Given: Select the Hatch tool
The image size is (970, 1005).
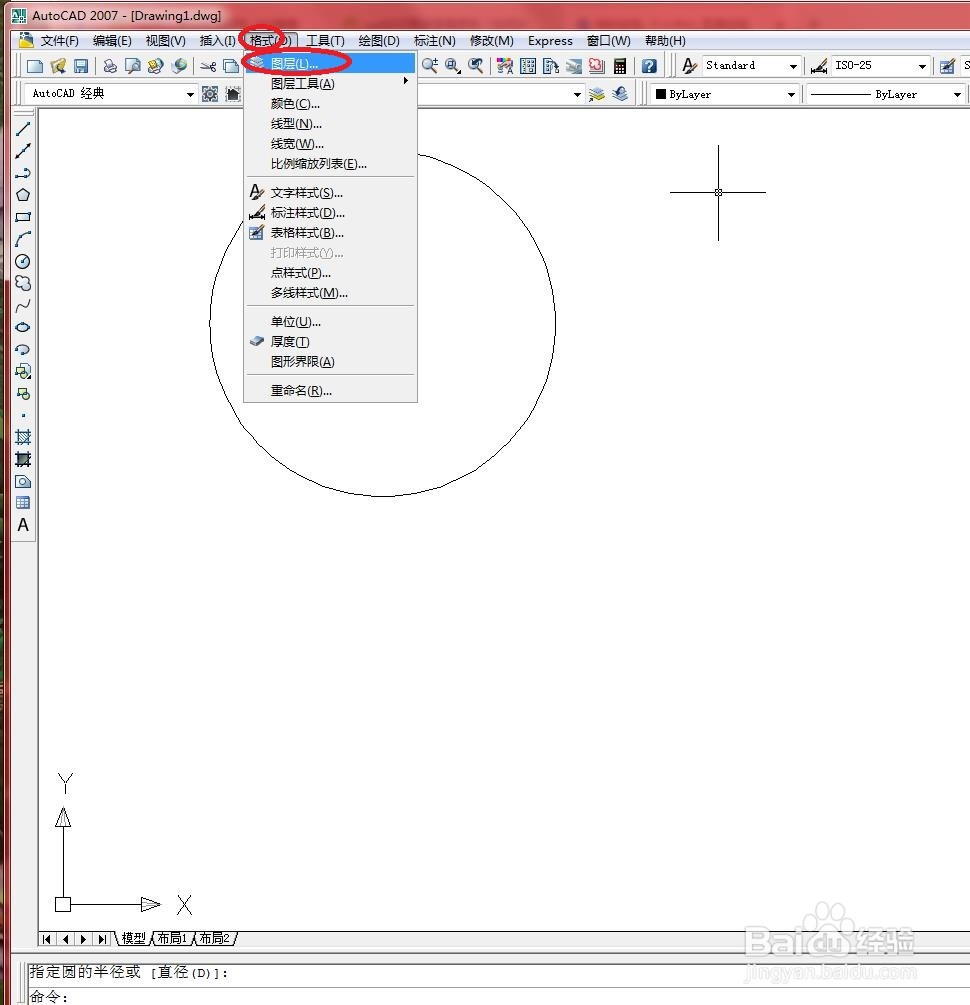Looking at the screenshot, I should [23, 437].
